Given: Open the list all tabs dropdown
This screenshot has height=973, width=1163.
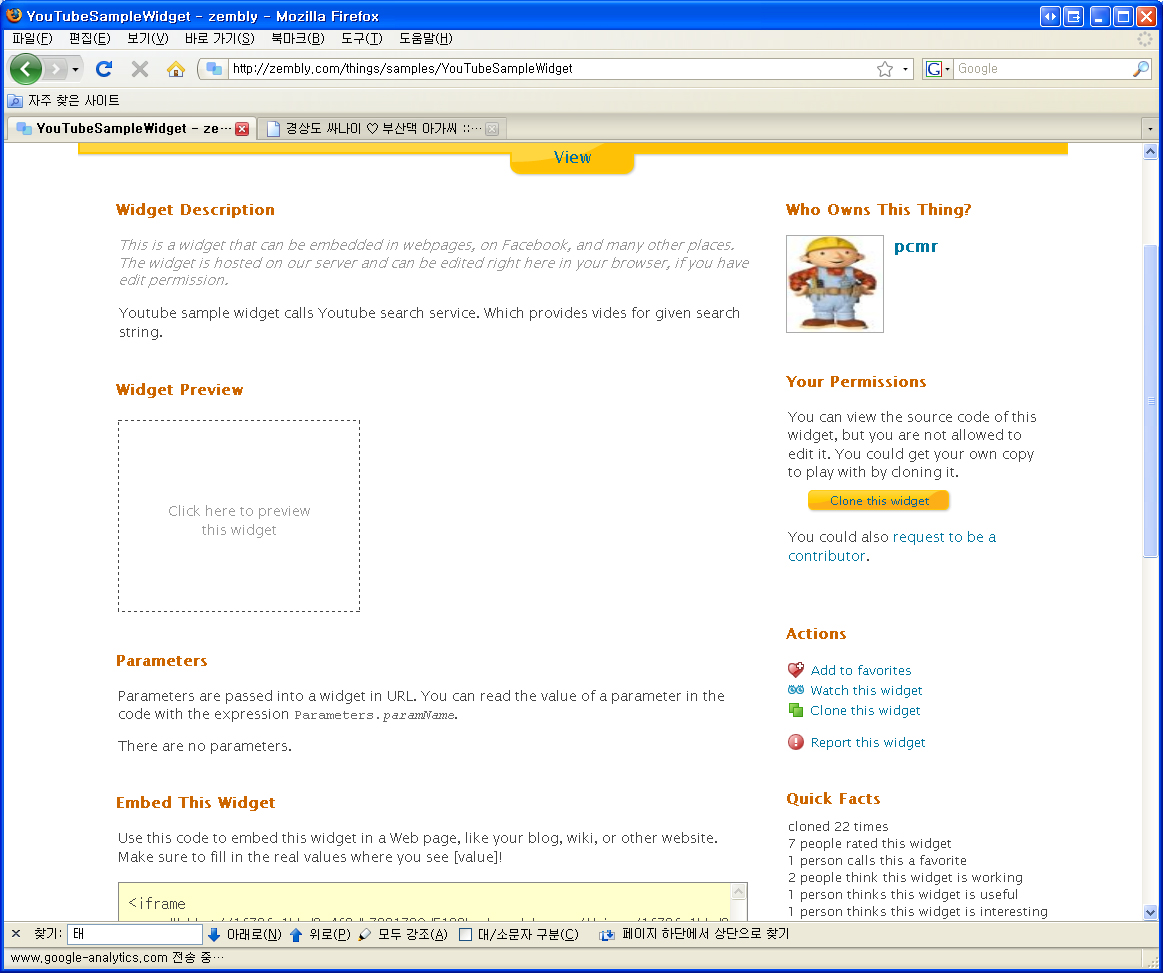Looking at the screenshot, I should 1150,129.
